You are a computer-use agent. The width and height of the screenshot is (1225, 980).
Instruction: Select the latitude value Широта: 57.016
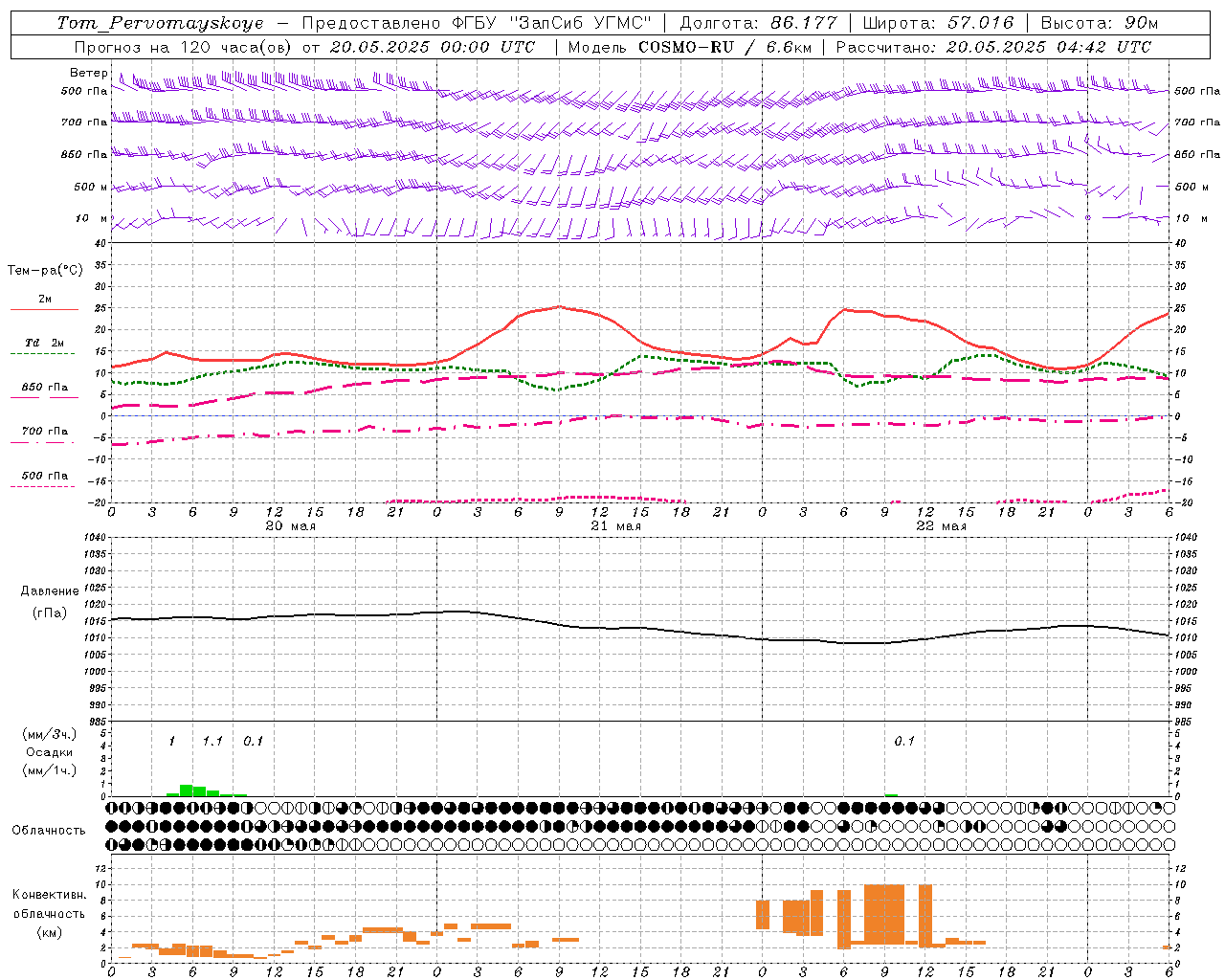click(x=938, y=23)
